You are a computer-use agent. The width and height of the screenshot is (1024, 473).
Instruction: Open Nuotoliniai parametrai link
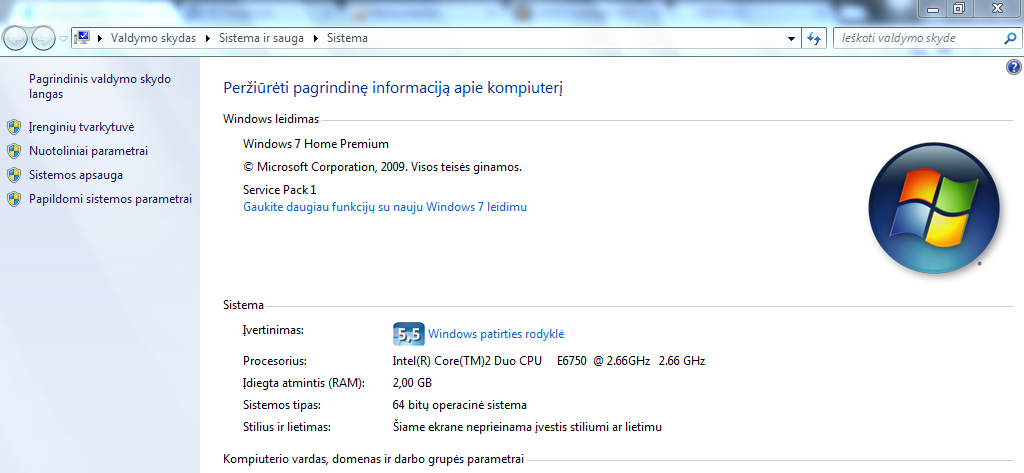pyautogui.click(x=88, y=151)
